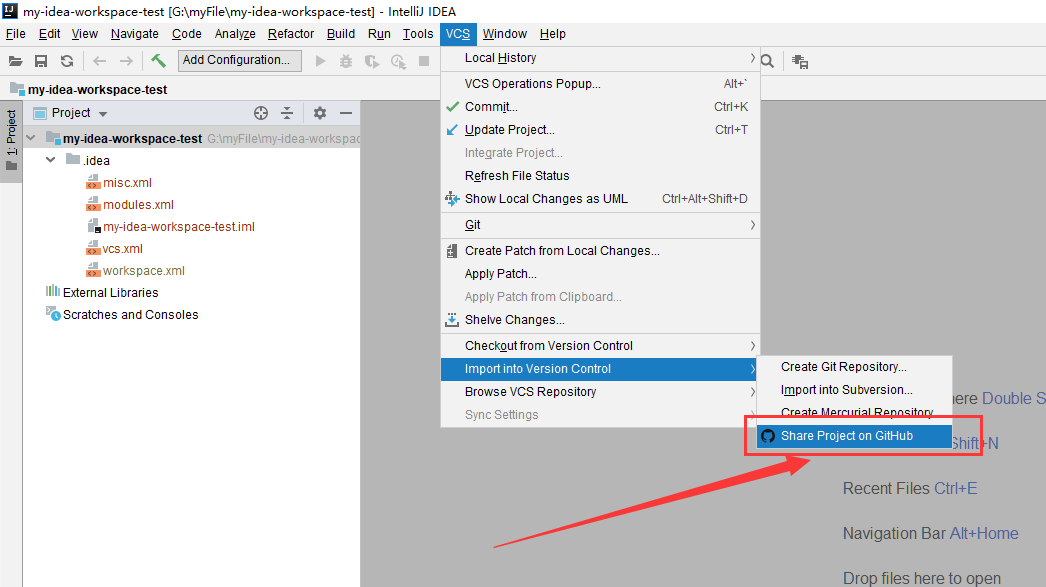Select misc.xml in project tree
1046x587 pixels.
[x=127, y=182]
